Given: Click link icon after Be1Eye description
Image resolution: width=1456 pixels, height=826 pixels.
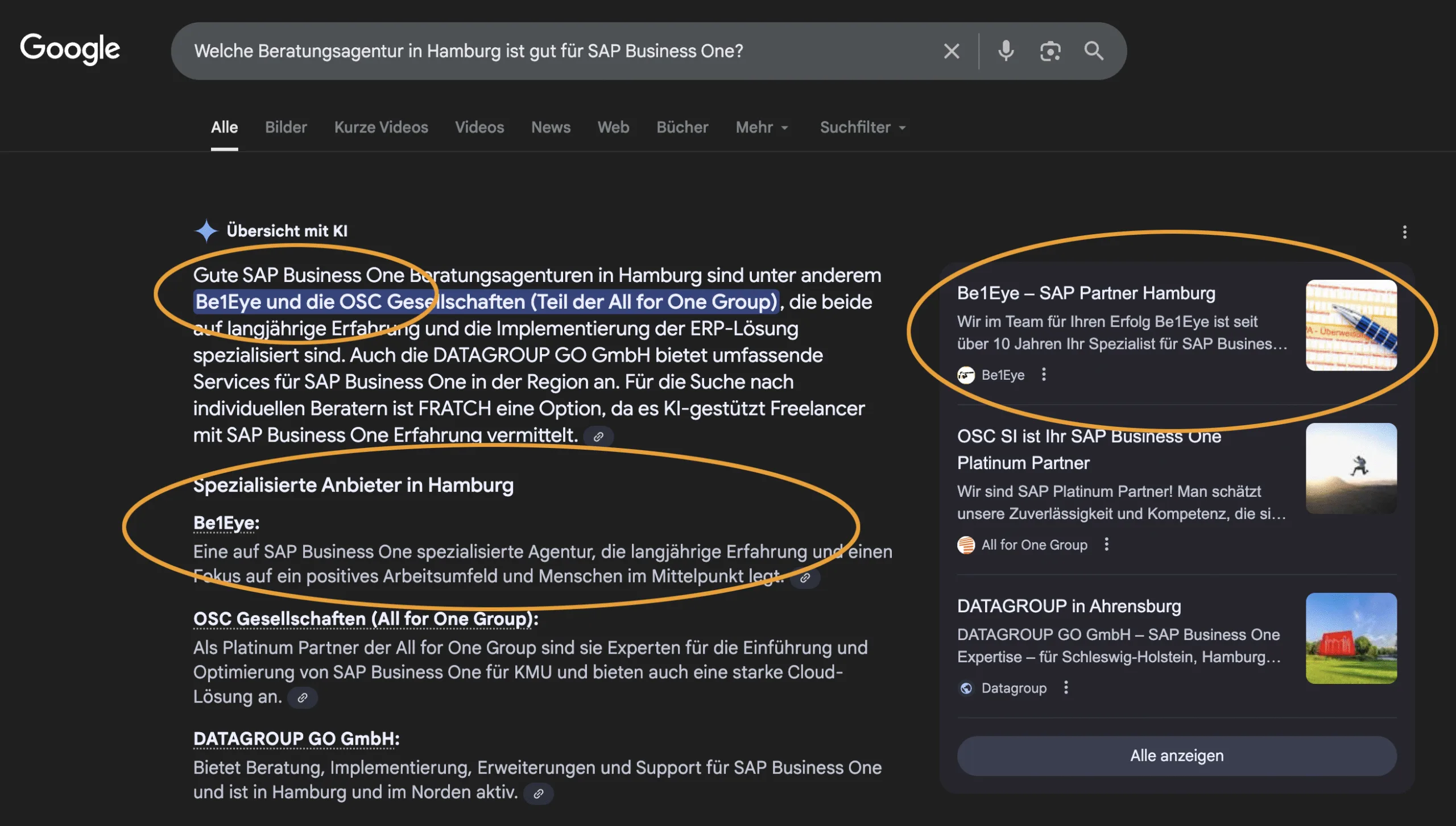Looking at the screenshot, I should tap(805, 578).
